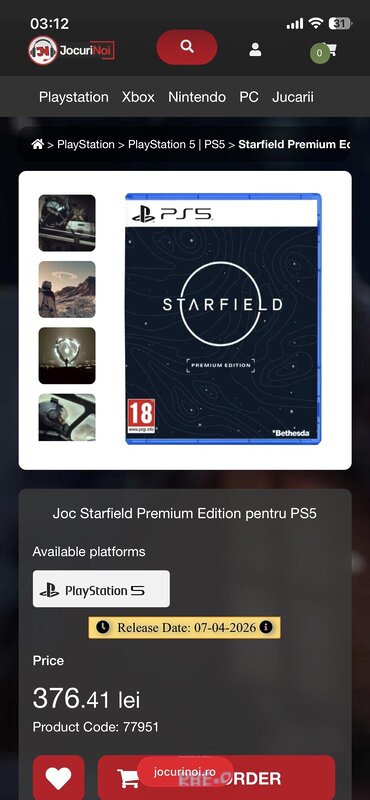Follow the PlayStation 5 | PS5 breadcrumb link
This screenshot has height=800, width=370.
click(177, 144)
